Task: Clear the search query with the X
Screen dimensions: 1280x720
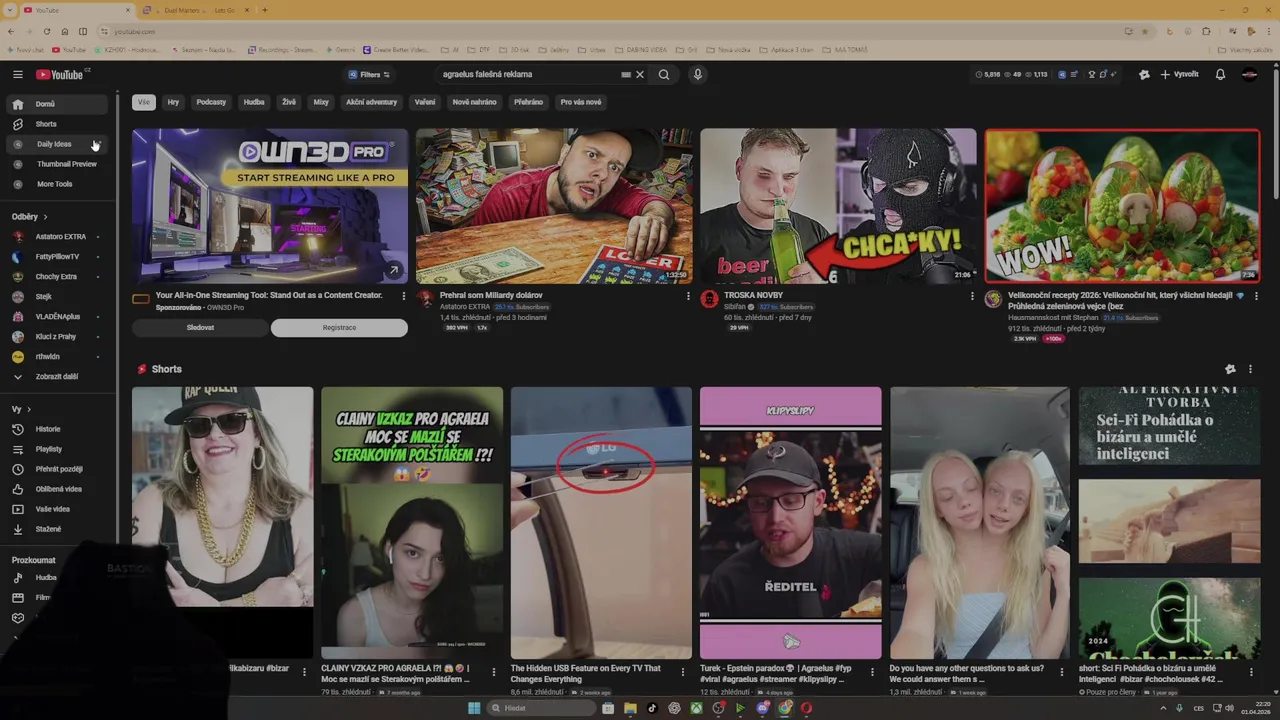Action: tap(640, 74)
